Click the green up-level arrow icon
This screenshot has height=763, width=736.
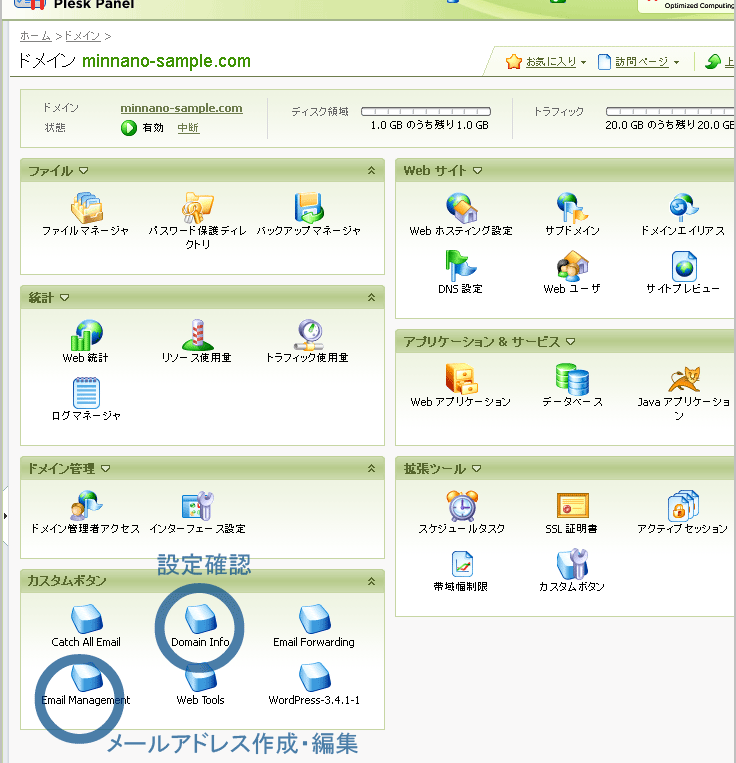713,62
